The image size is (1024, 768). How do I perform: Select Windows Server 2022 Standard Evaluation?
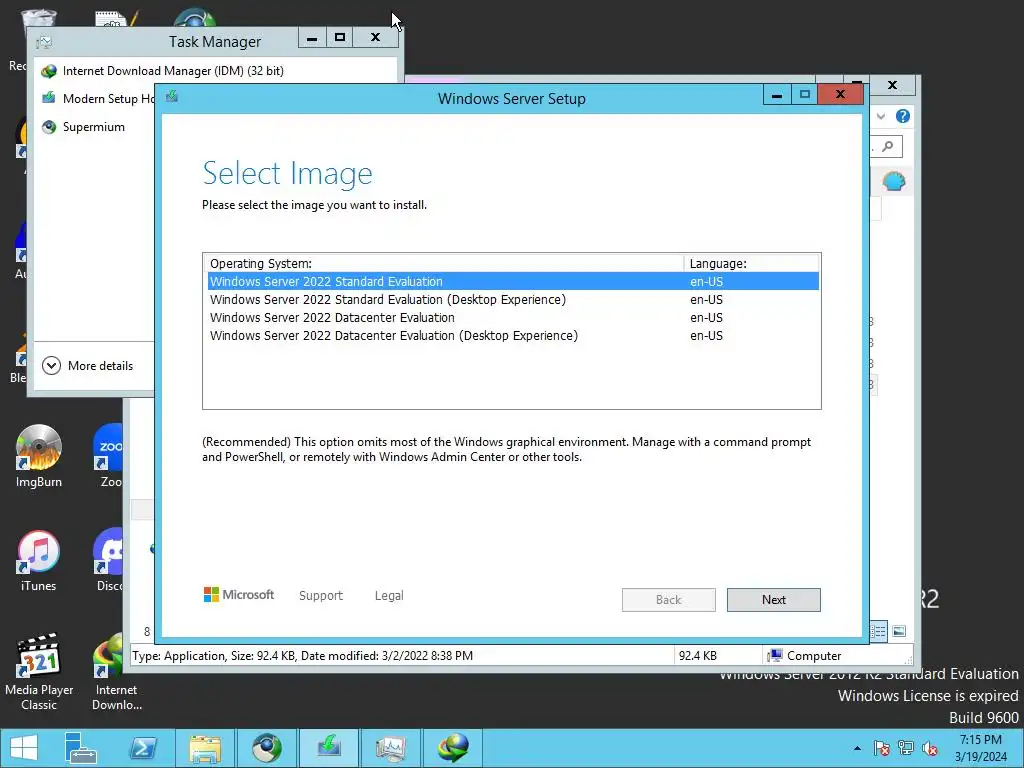[513, 281]
